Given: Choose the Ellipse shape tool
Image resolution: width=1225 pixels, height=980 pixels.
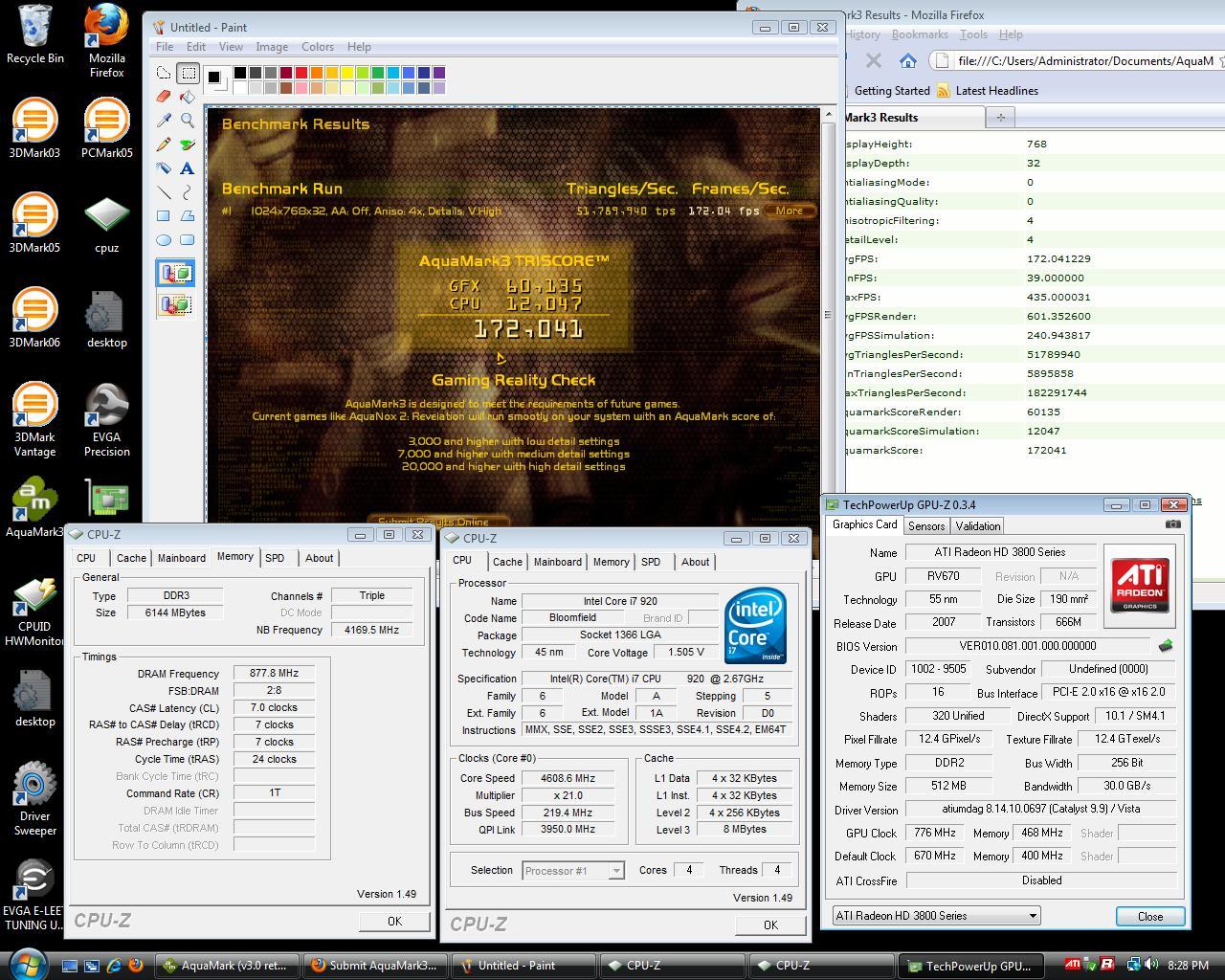Looking at the screenshot, I should point(164,240).
